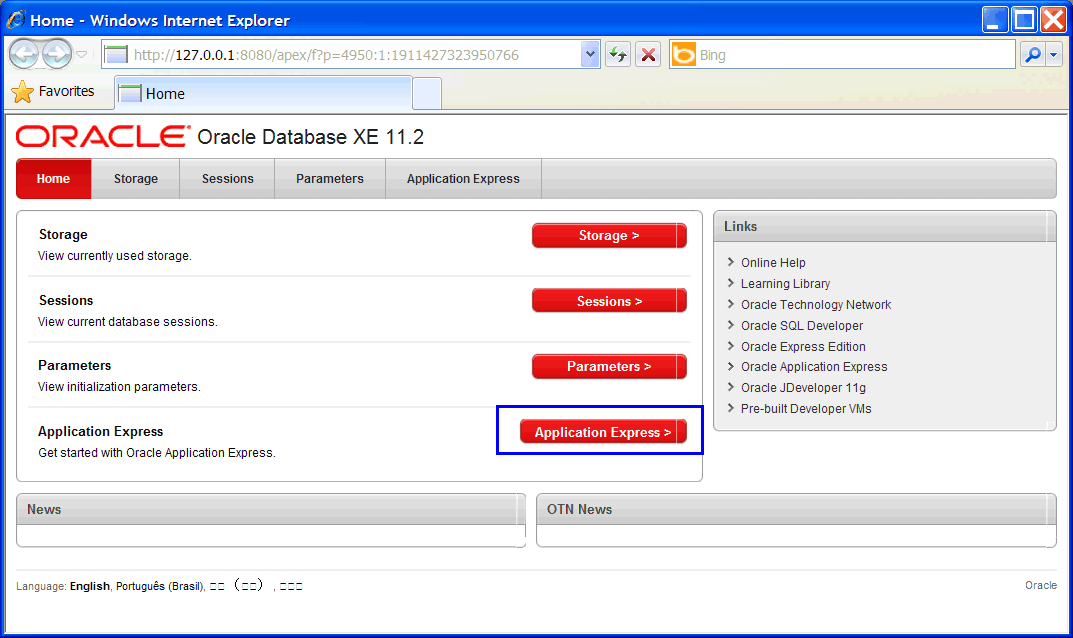Viewport: 1073px width, 638px height.
Task: Click the Links panel header
Action: point(885,227)
